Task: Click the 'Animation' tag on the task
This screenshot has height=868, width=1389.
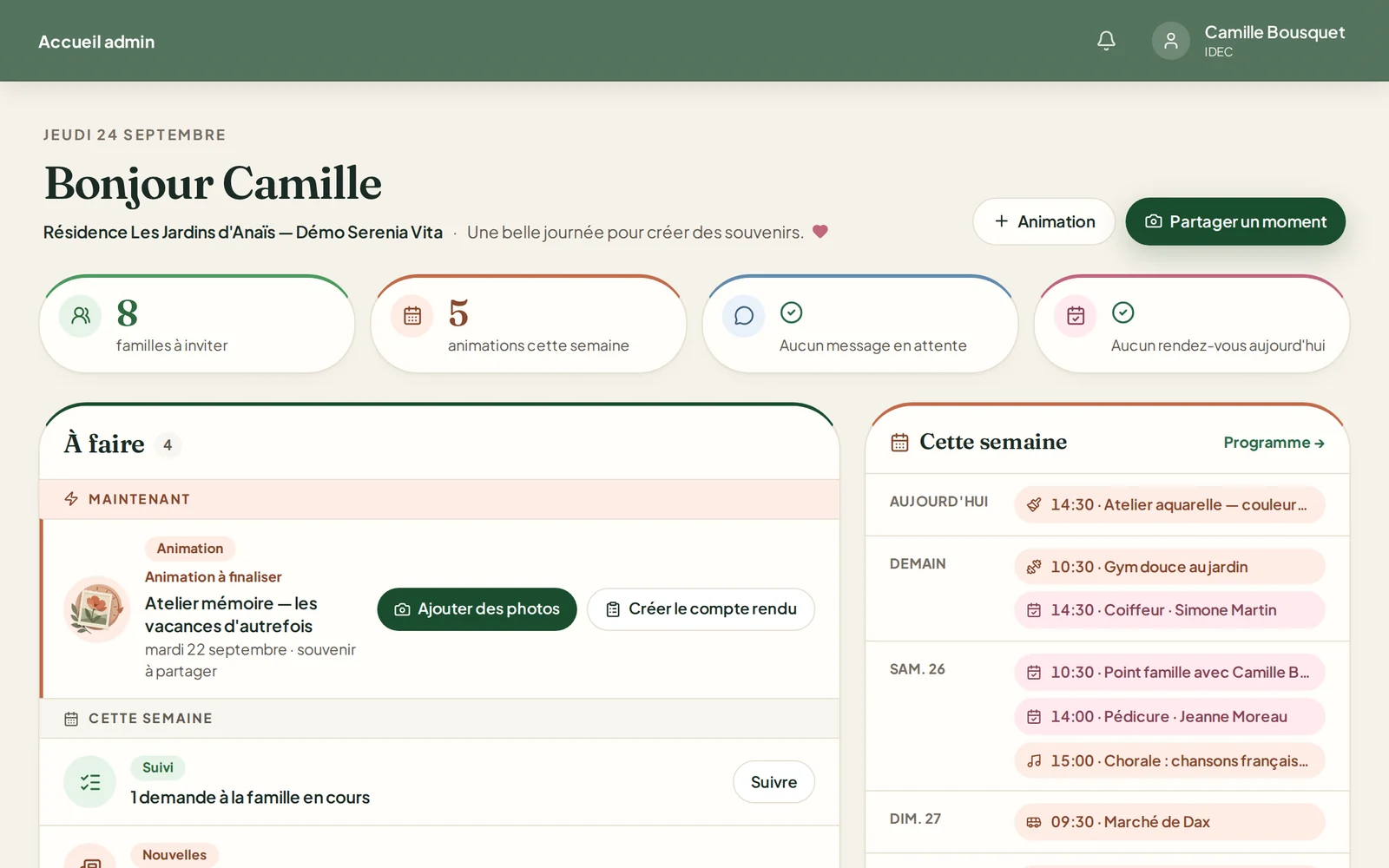Action: [190, 549]
